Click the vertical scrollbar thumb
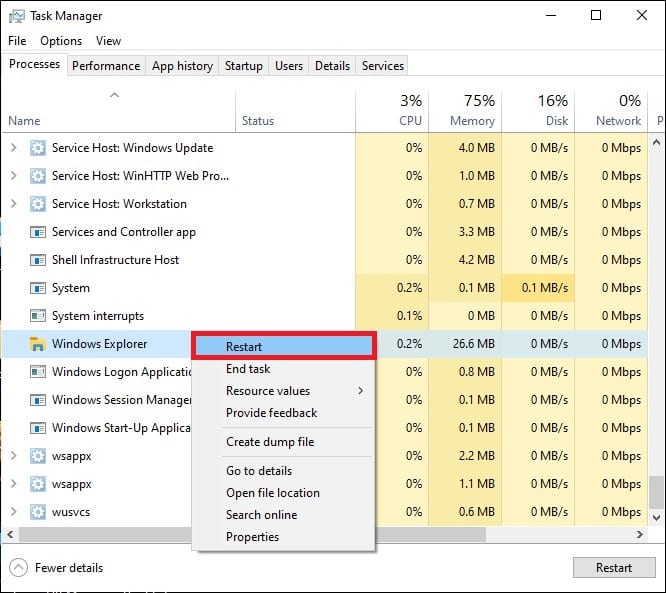This screenshot has height=593, width=666. 657,492
